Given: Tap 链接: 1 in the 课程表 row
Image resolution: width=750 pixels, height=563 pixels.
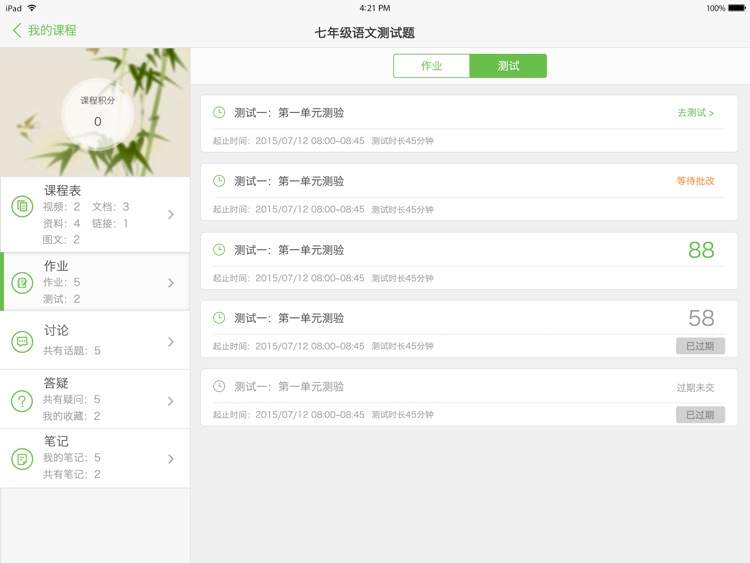Looking at the screenshot, I should point(110,223).
